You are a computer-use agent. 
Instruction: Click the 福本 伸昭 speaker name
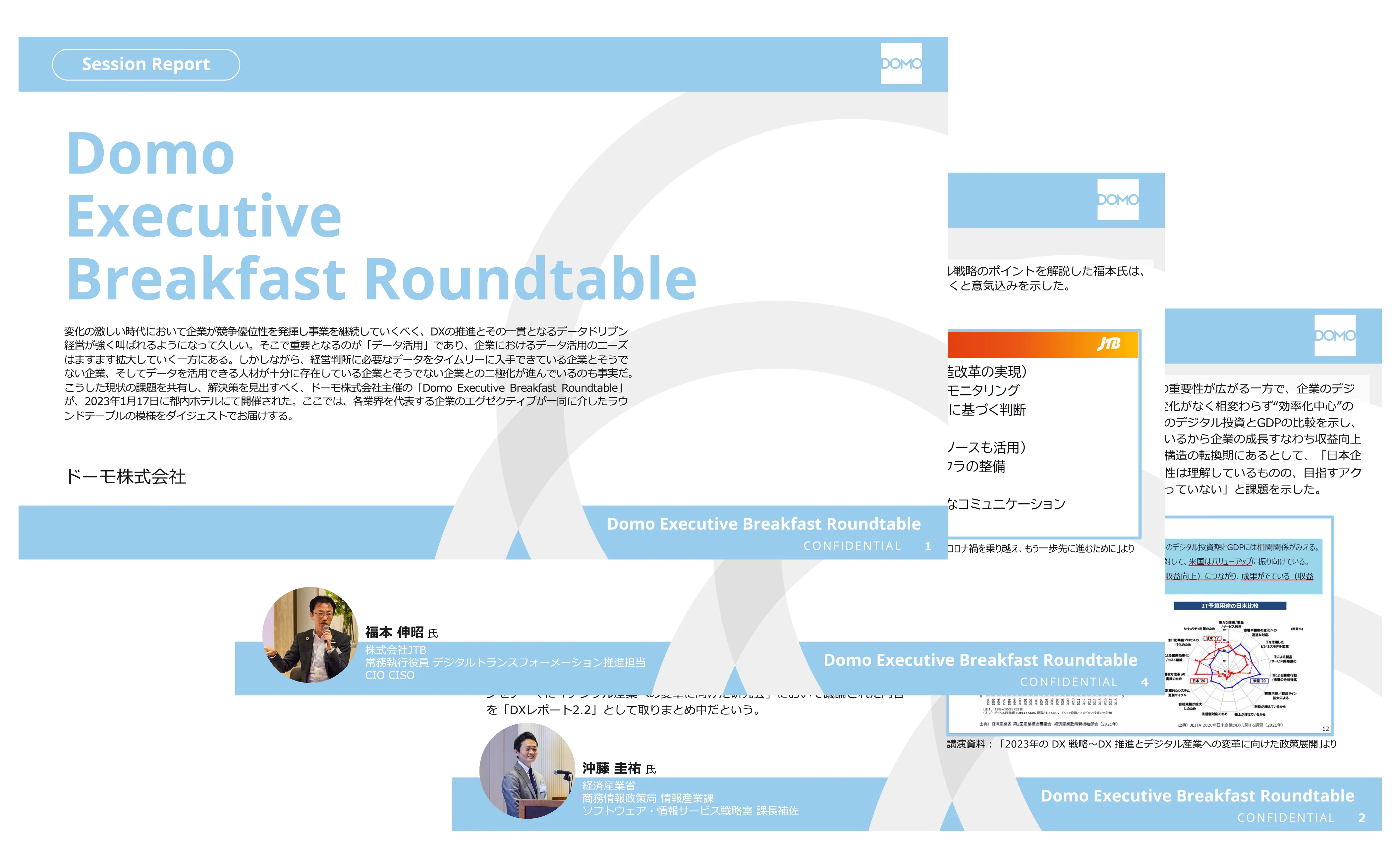394,633
